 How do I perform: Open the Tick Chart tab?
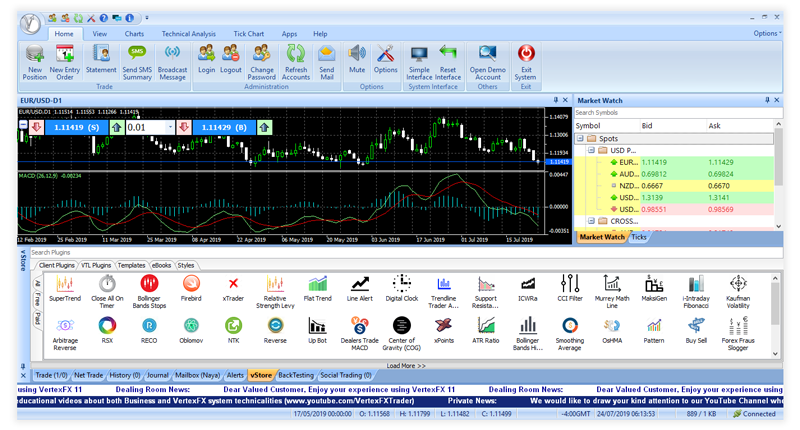tap(248, 34)
